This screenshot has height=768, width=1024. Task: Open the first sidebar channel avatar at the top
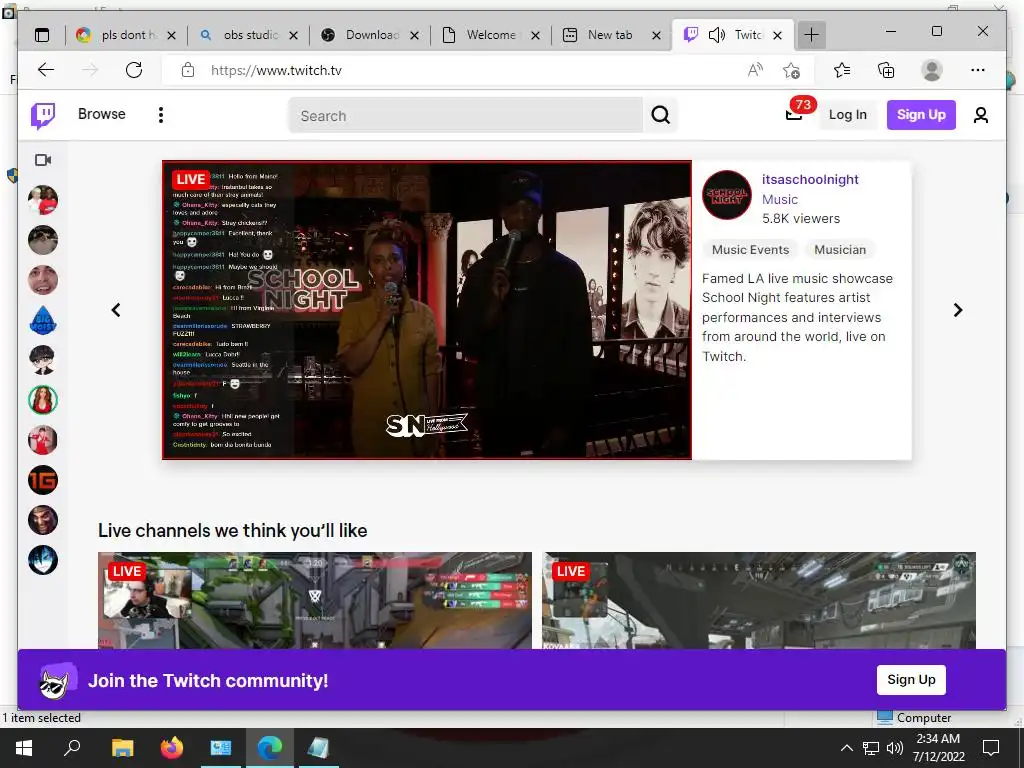[43, 200]
